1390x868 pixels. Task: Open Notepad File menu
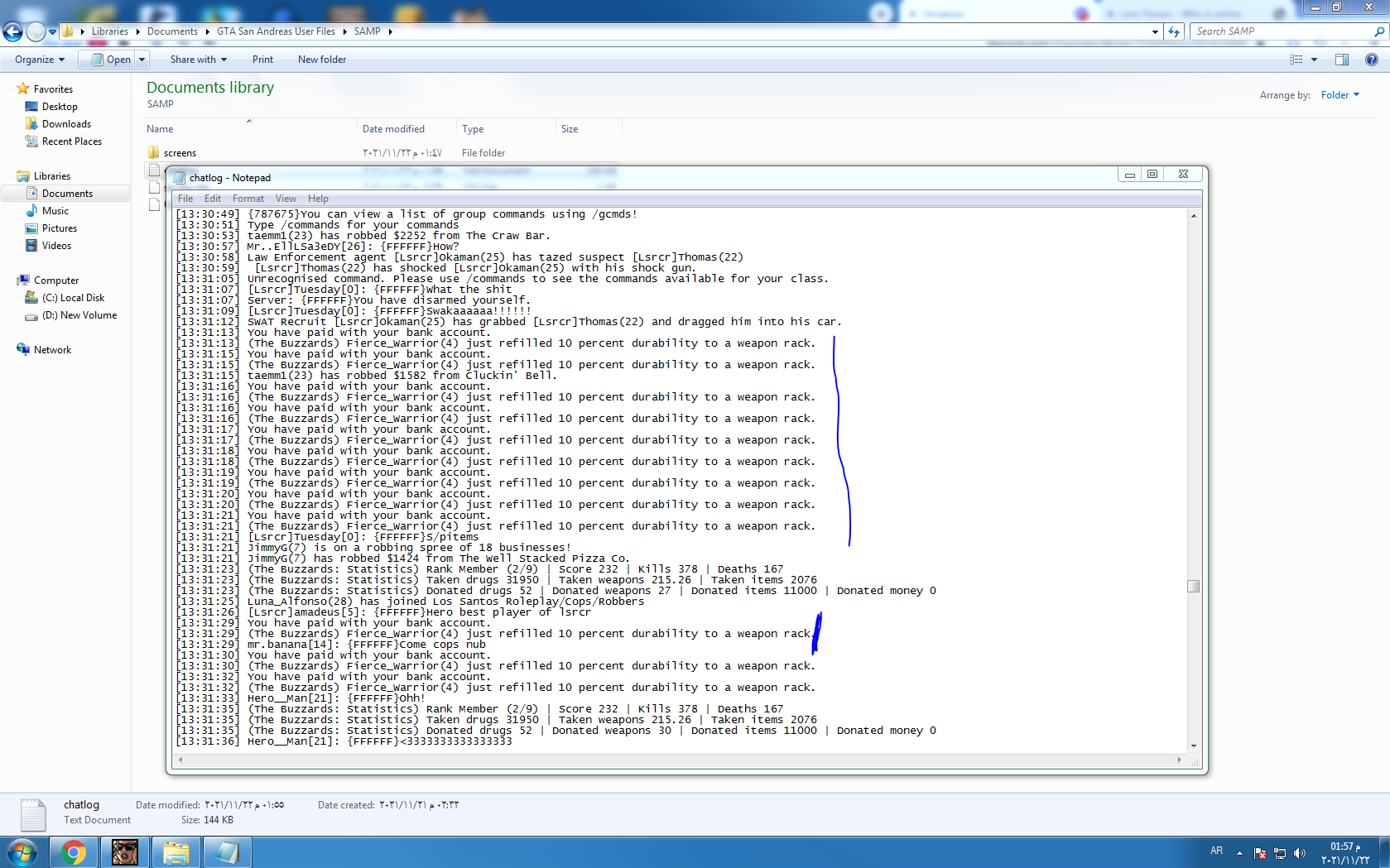pyautogui.click(x=185, y=199)
